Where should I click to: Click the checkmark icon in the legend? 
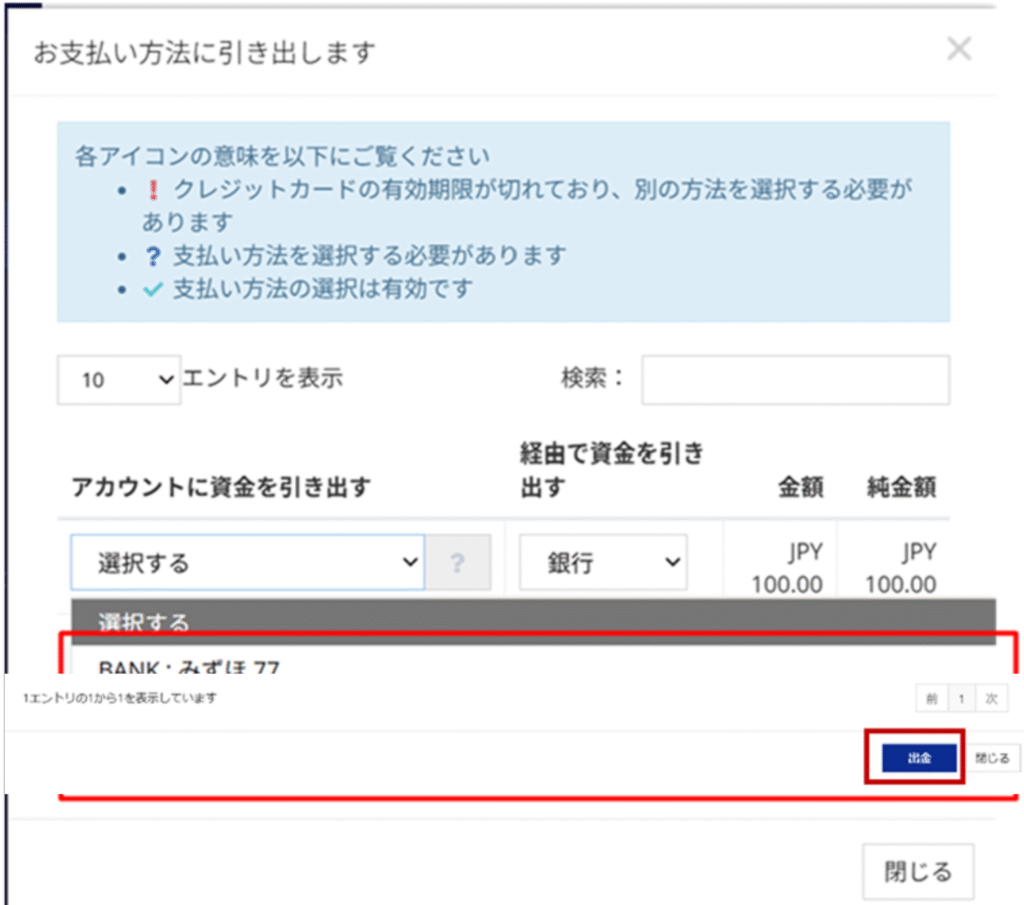point(153,290)
